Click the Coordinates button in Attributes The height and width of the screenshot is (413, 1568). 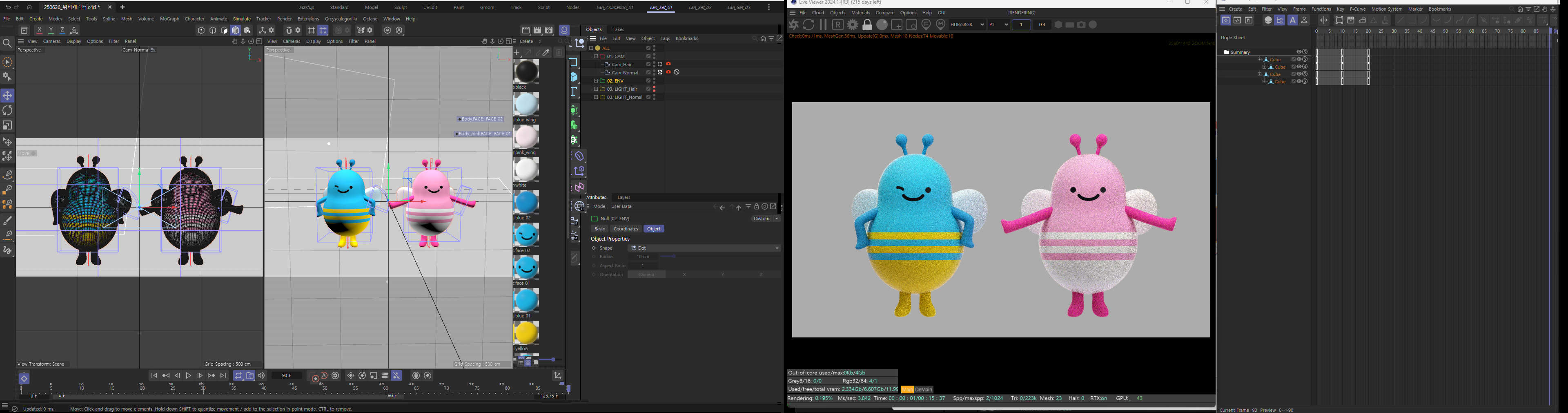(x=625, y=229)
